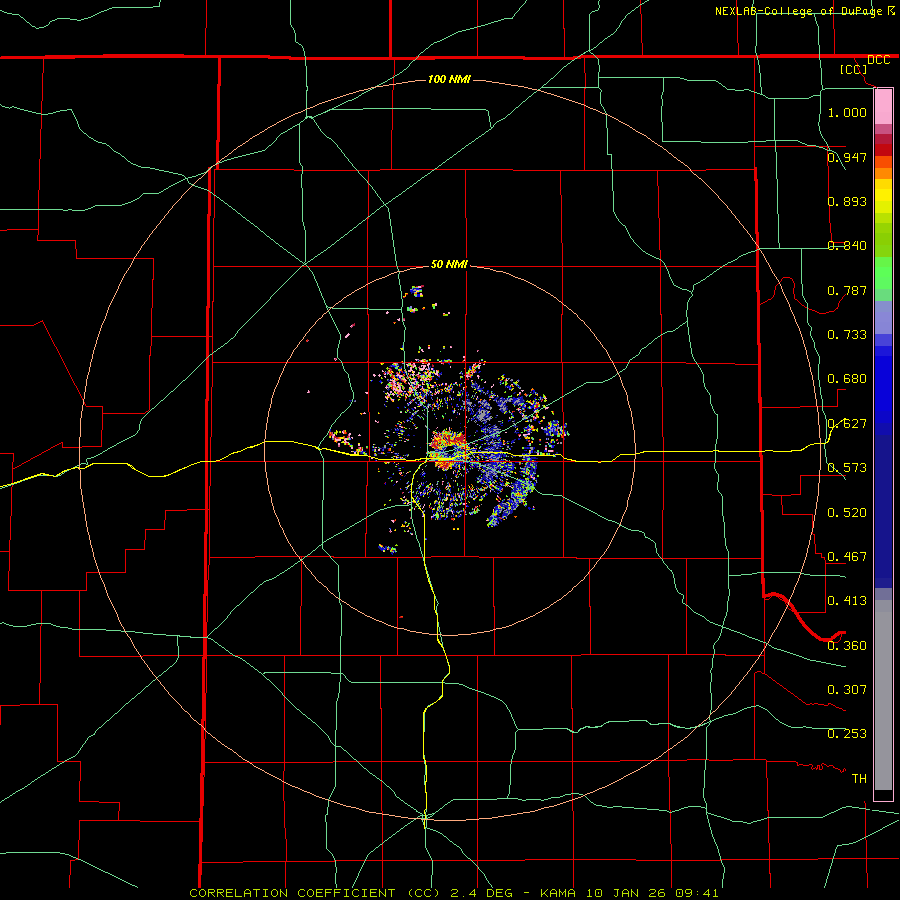Click the 0.360 scale value
Viewport: 900px width, 900px height.
point(847,645)
